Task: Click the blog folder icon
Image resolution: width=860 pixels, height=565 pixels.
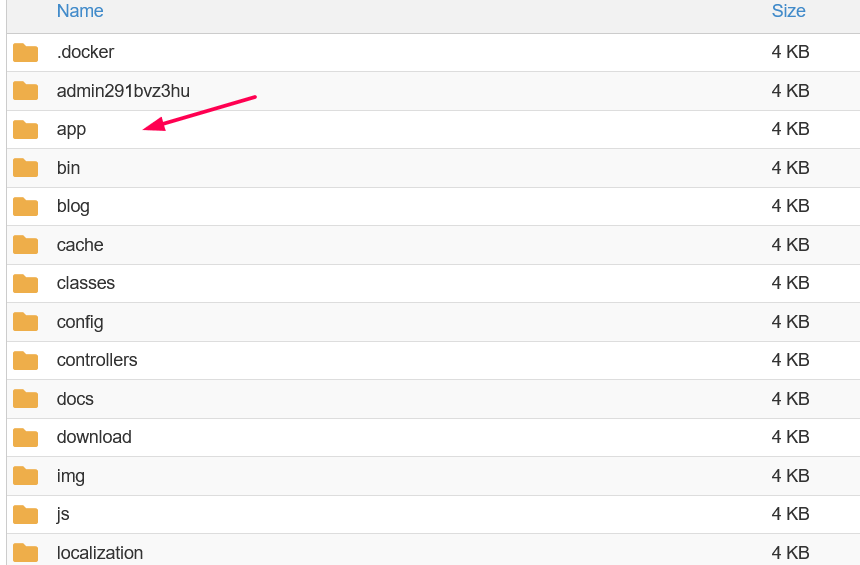Action: click(25, 206)
